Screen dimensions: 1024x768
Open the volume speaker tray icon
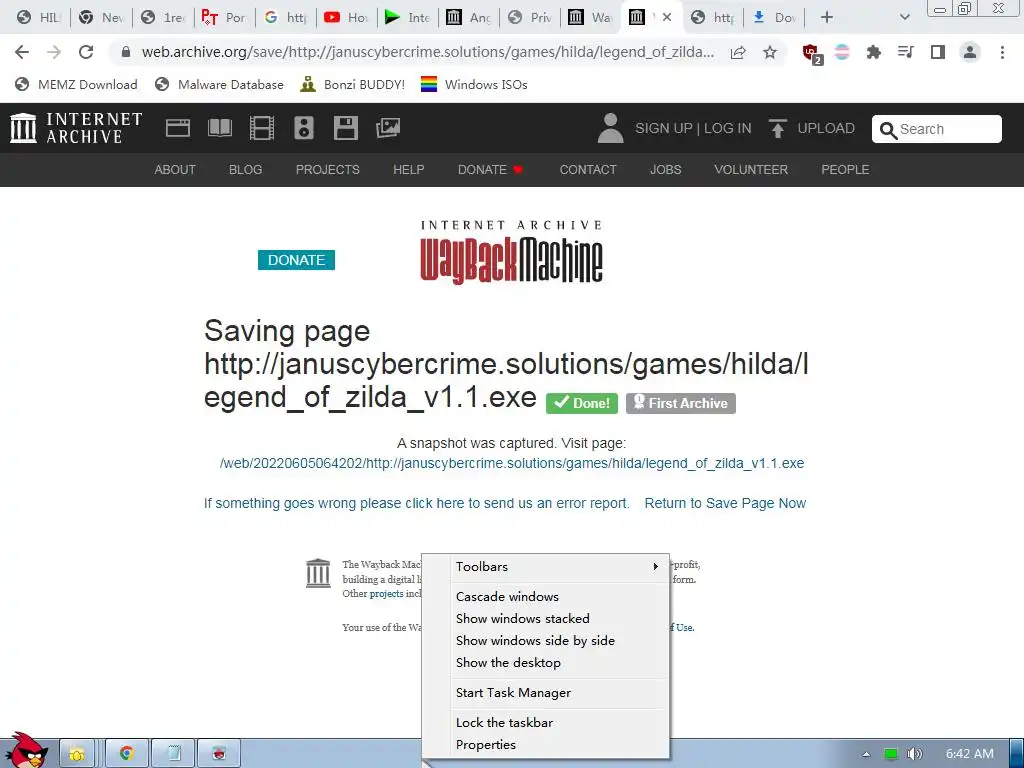(x=915, y=754)
